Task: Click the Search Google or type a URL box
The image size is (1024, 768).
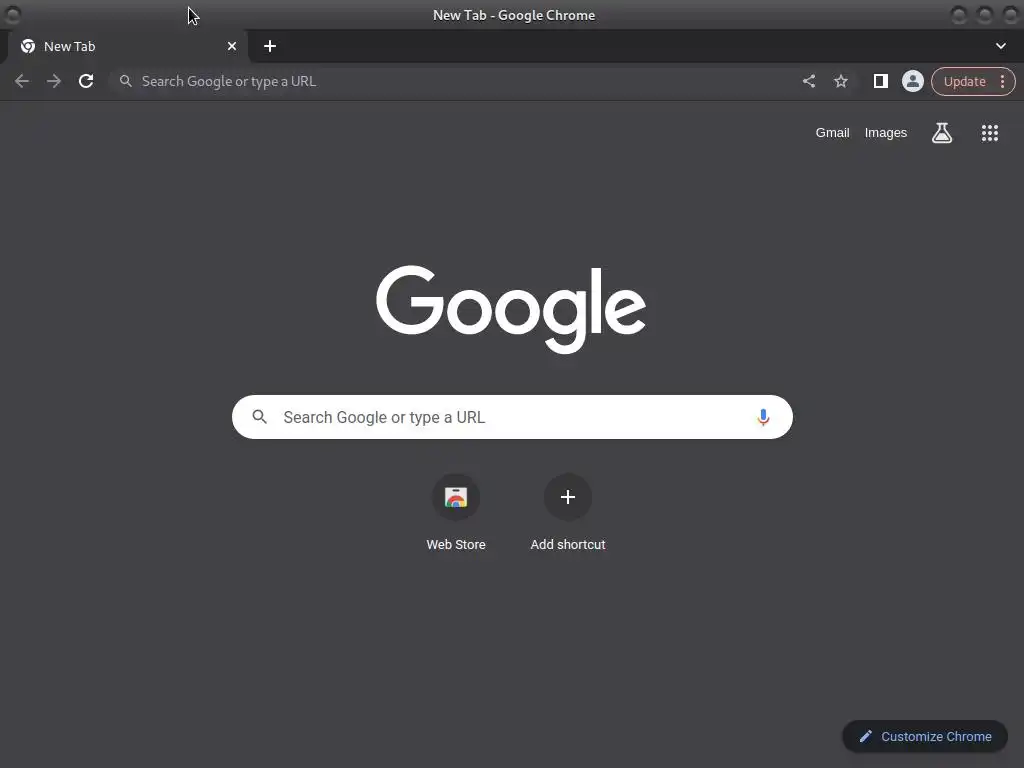Action: coord(512,417)
